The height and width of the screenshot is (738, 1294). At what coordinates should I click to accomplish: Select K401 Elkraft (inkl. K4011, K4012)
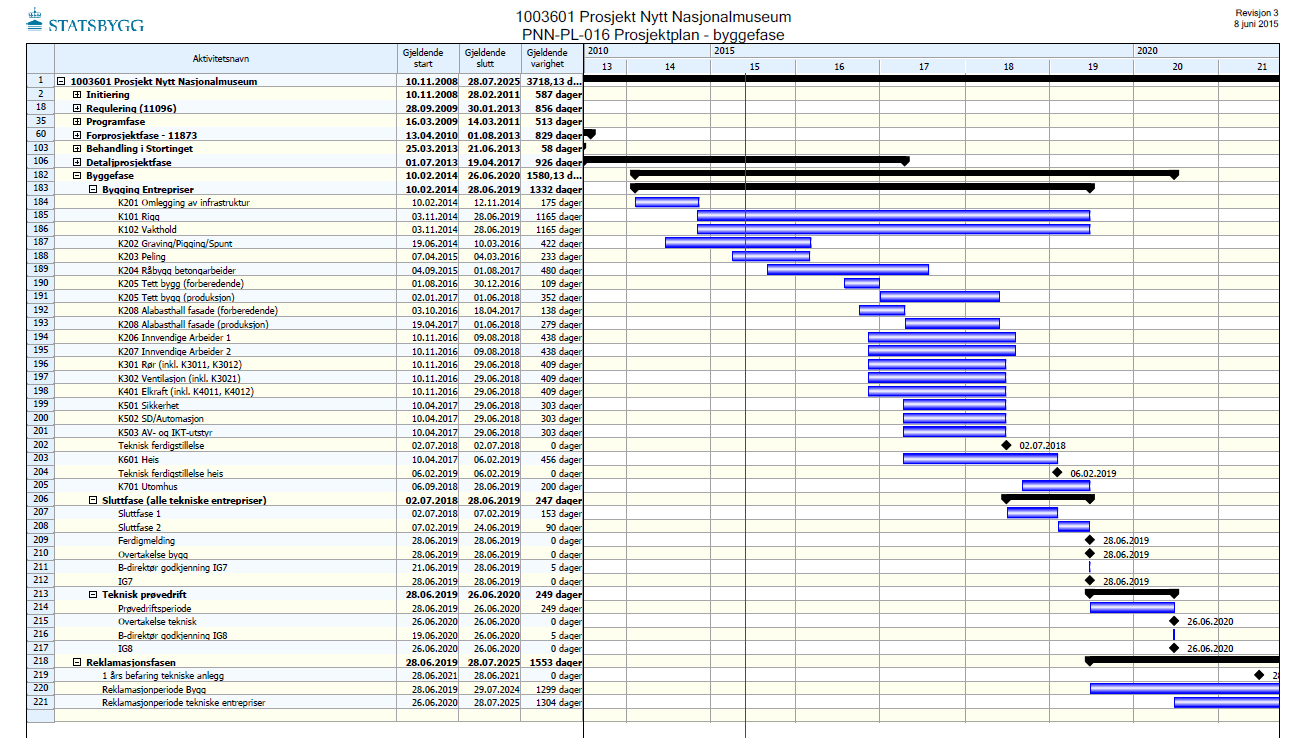(304, 392)
